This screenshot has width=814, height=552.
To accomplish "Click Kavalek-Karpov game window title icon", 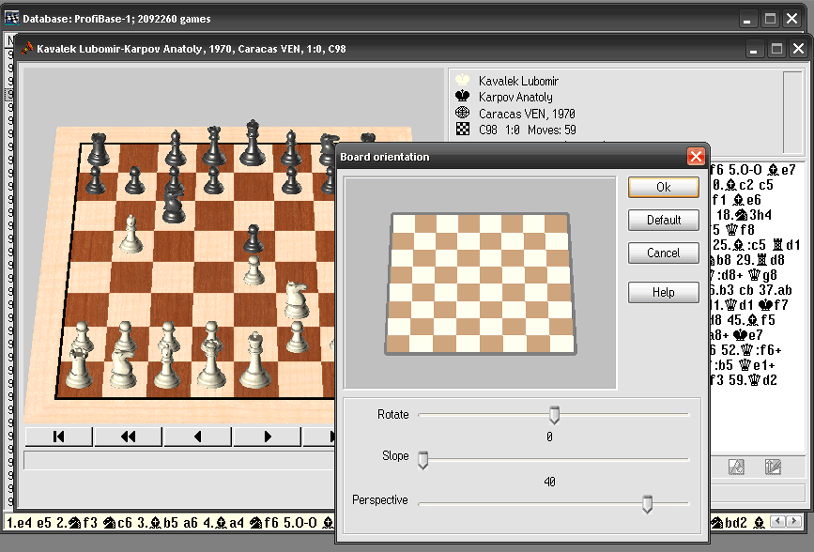I will pos(27,48).
